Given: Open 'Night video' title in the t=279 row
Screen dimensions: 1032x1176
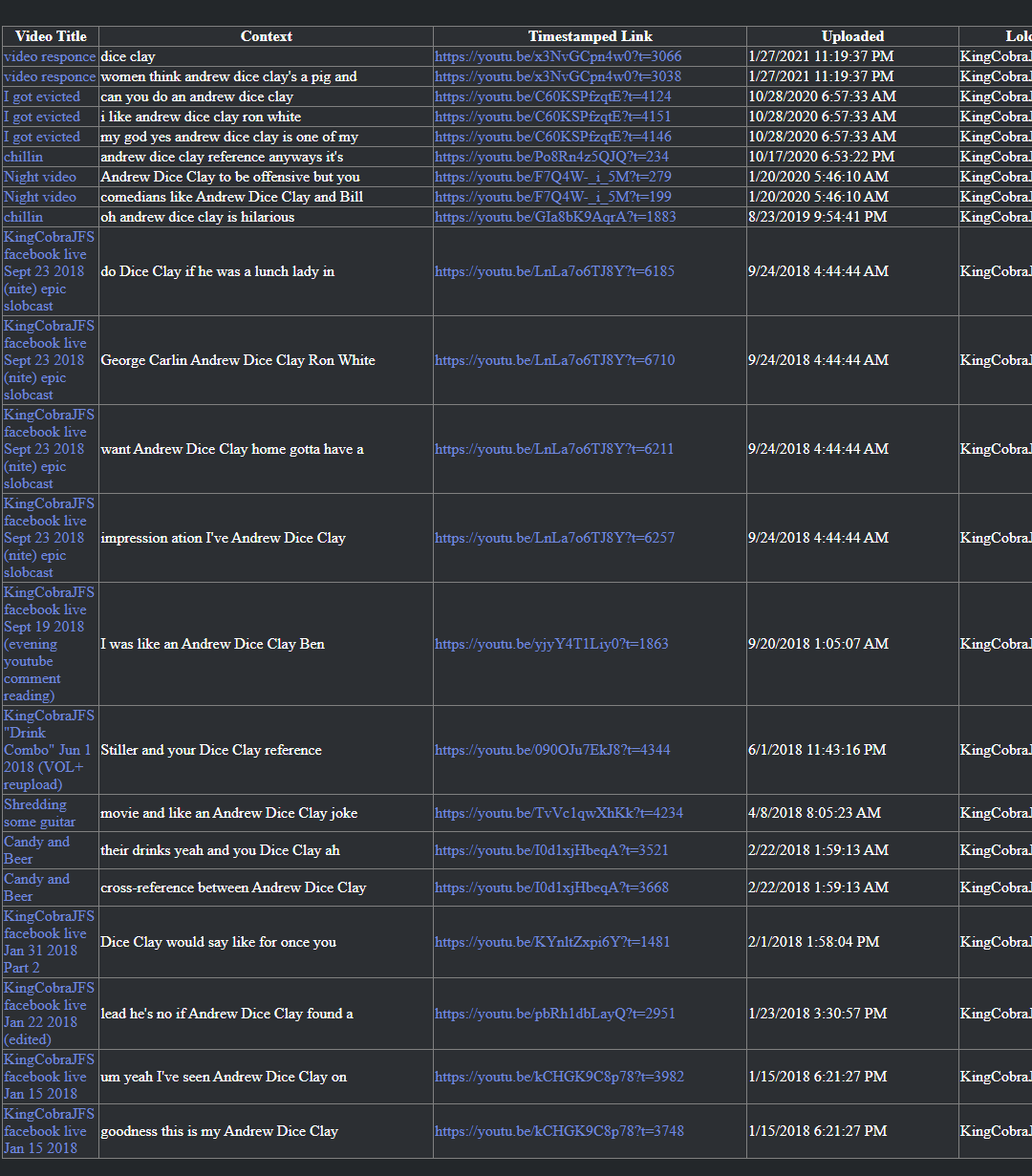Looking at the screenshot, I should pyautogui.click(x=40, y=177).
